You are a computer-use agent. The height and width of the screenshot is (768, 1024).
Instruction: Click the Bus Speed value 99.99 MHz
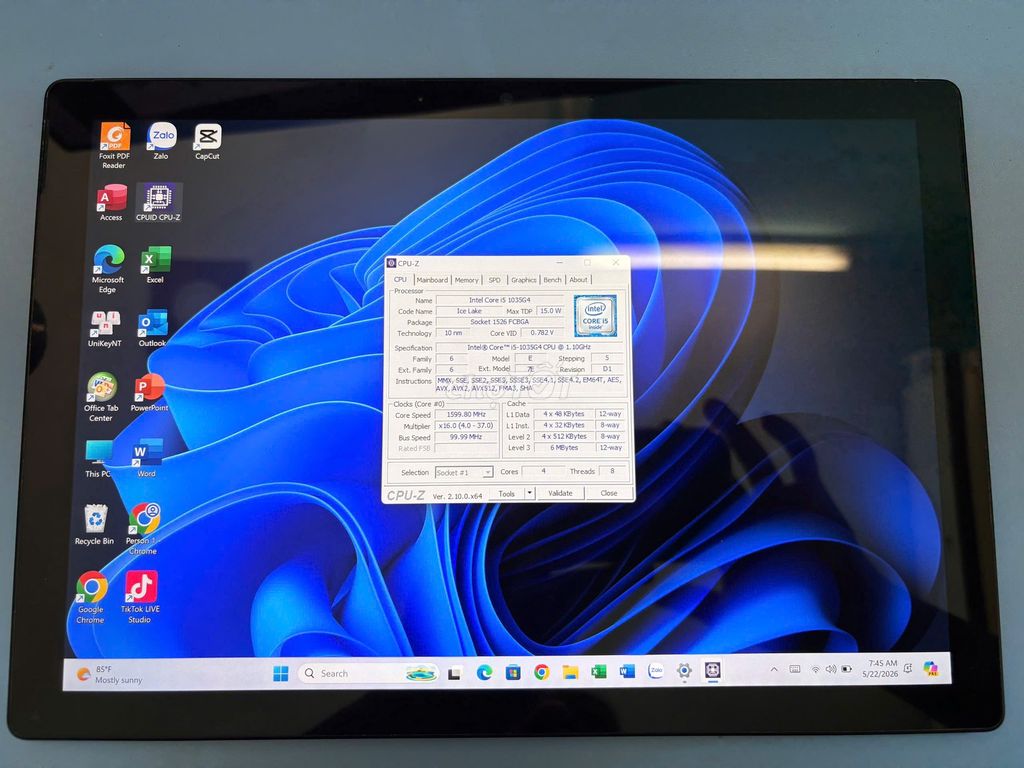[466, 437]
